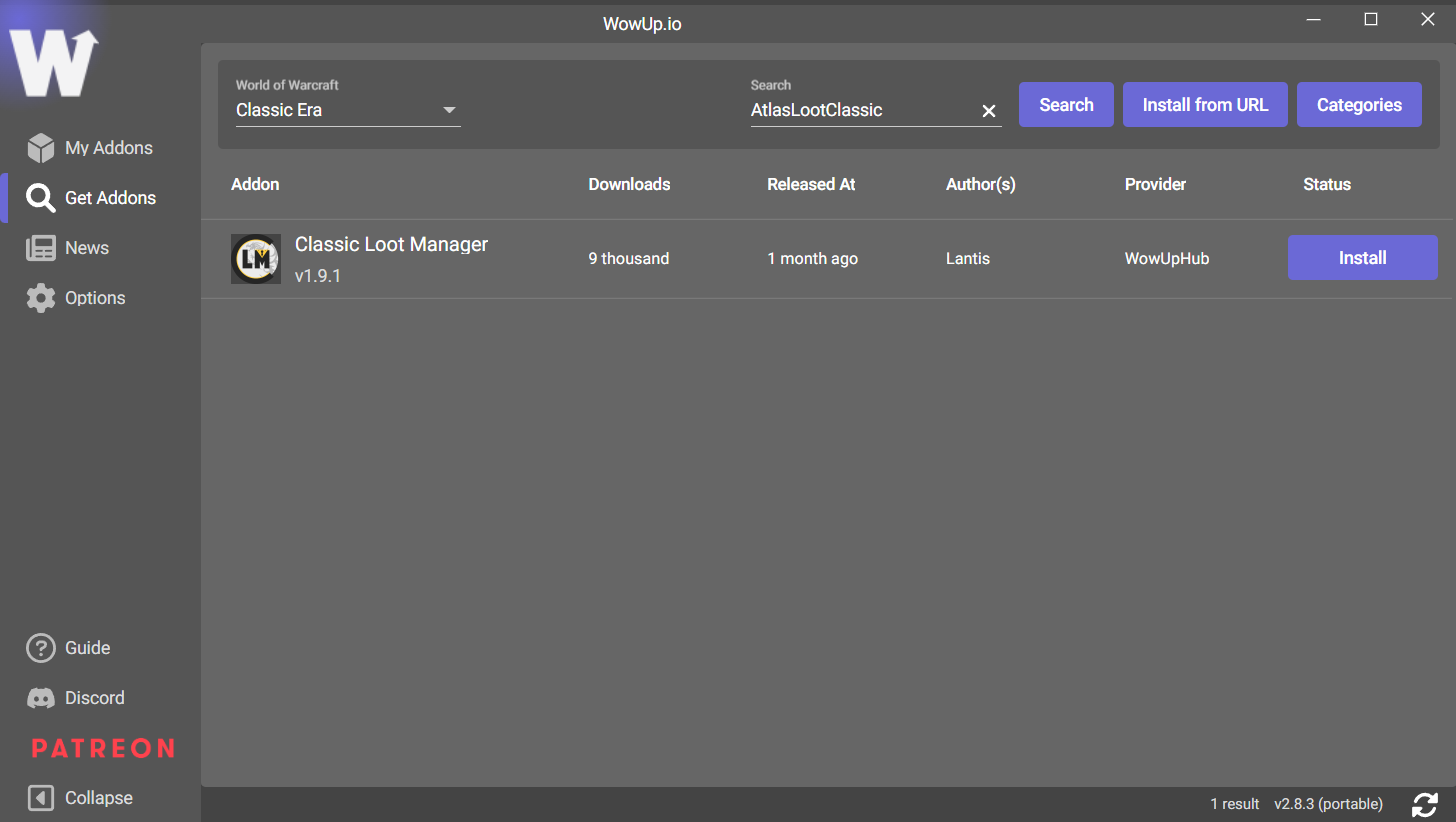
Task: Open the World of Warcraft version dropdown
Action: pos(449,110)
